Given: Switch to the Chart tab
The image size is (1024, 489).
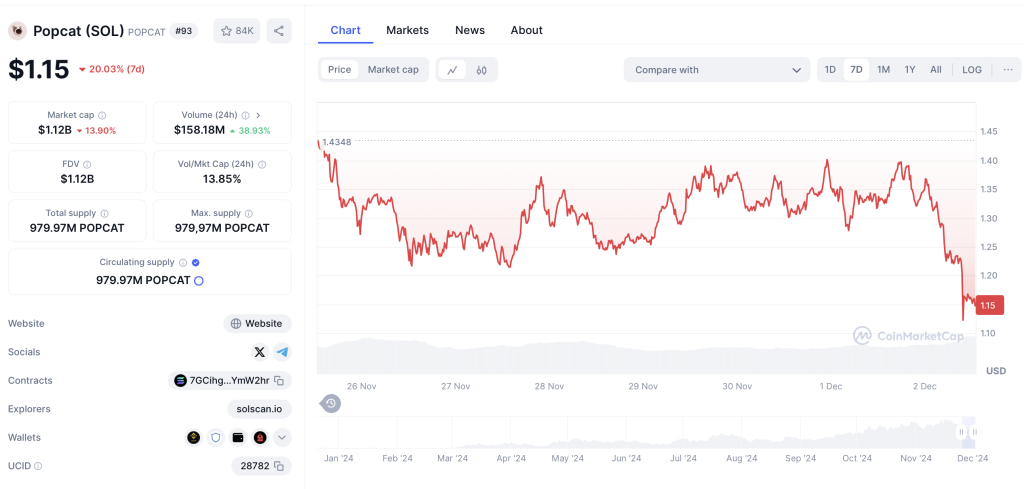Looking at the screenshot, I should pyautogui.click(x=345, y=30).
